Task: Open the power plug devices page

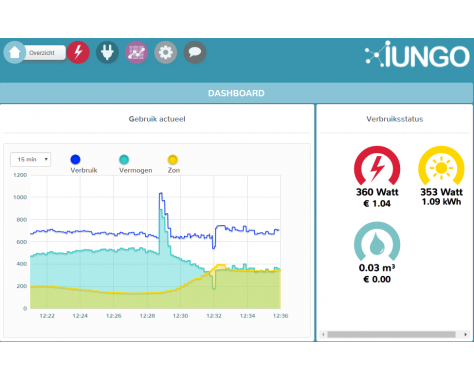Action: click(x=107, y=52)
